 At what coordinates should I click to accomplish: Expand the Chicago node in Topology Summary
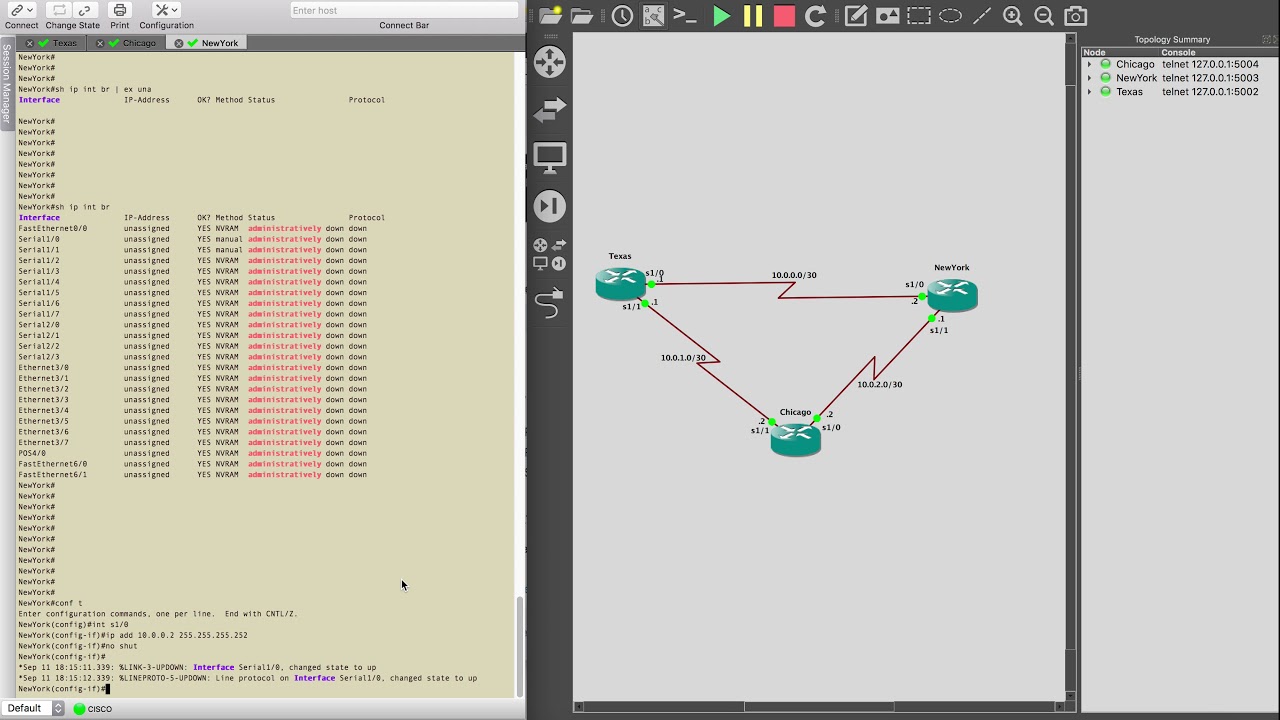[x=1090, y=64]
